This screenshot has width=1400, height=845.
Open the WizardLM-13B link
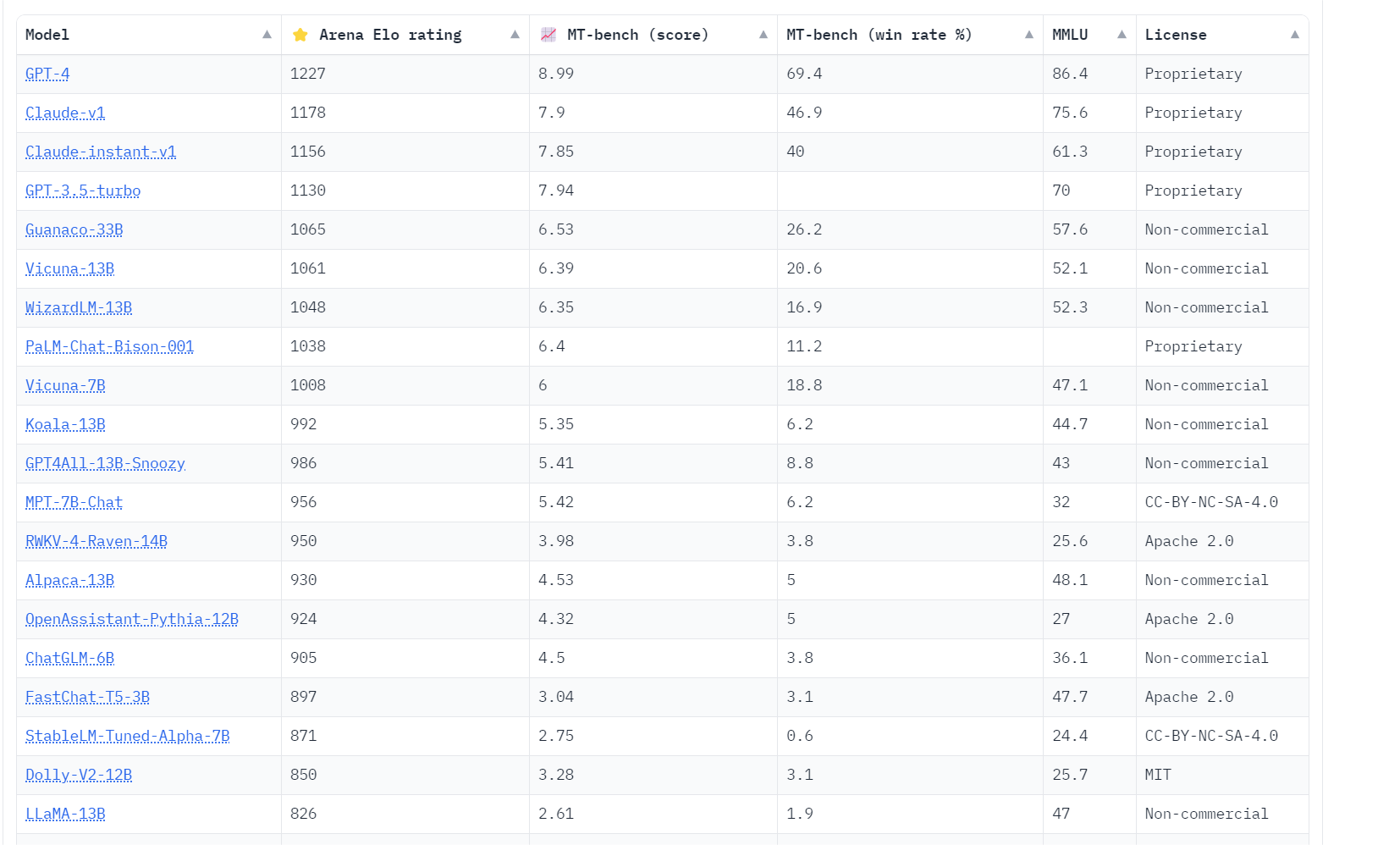(x=79, y=307)
